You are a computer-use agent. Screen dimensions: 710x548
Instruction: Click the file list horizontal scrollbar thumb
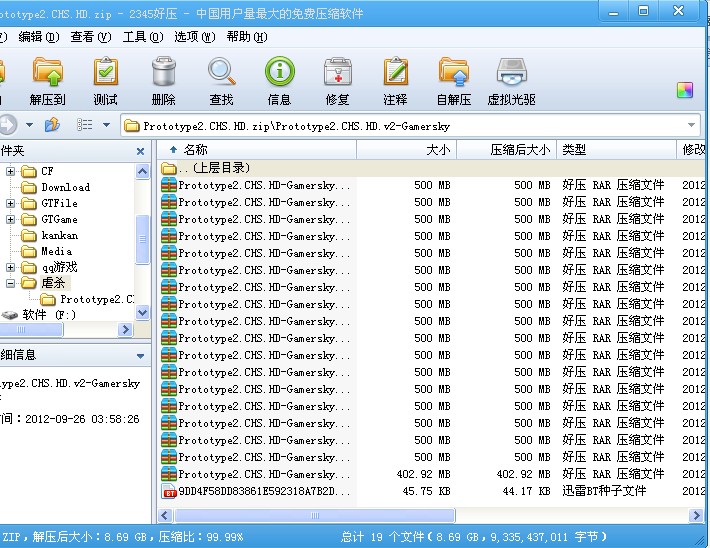[x=315, y=515]
